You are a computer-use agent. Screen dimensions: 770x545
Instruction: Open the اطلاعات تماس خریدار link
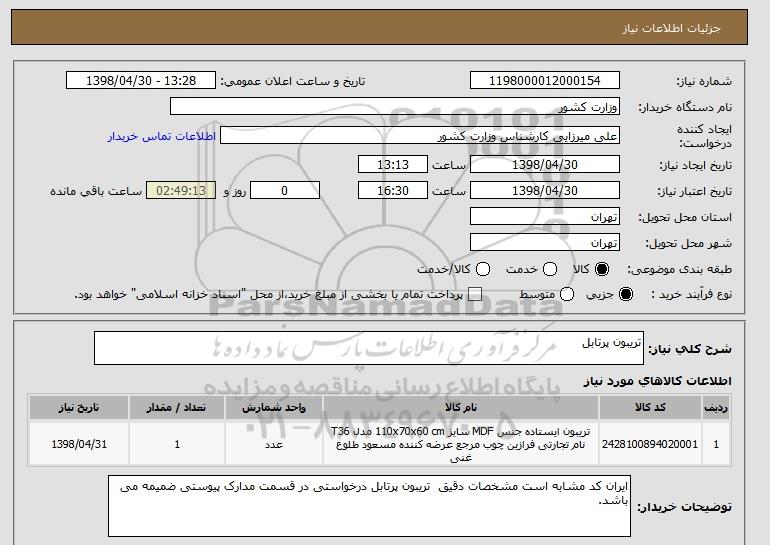coord(162,136)
